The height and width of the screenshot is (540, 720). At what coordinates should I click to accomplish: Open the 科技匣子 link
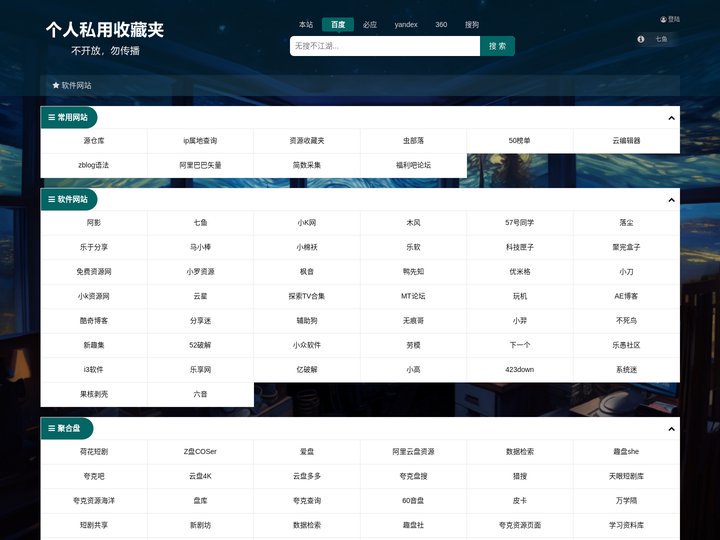[x=520, y=248]
